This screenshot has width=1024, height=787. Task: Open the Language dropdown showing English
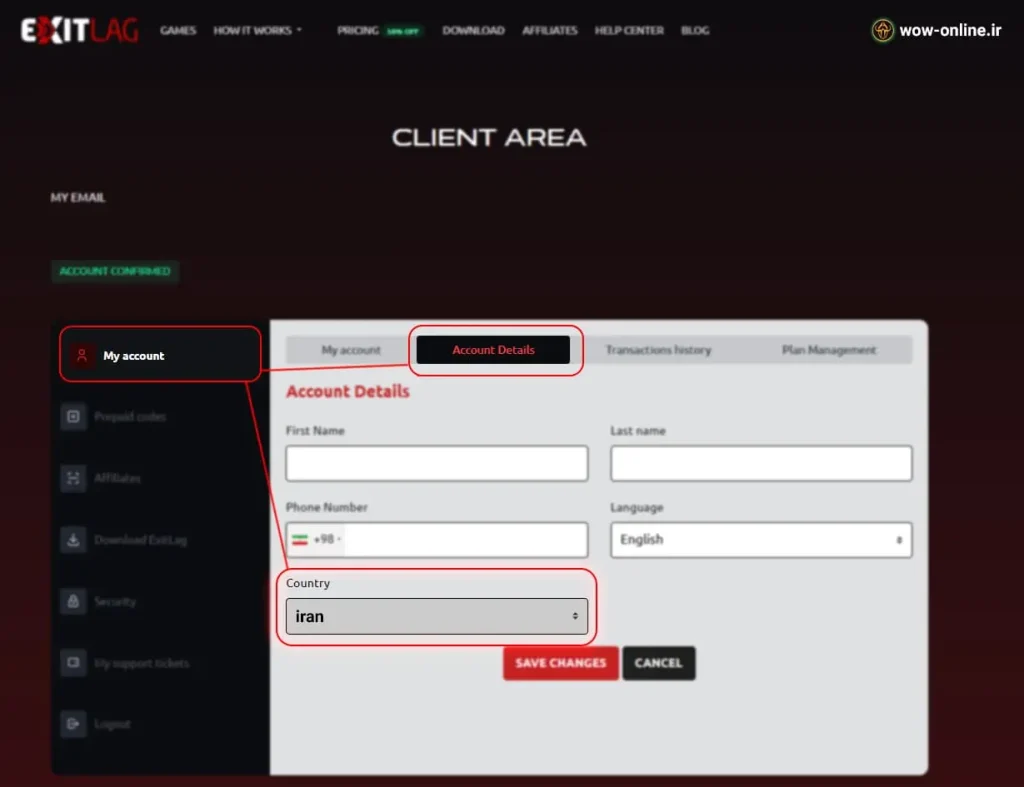tap(761, 539)
